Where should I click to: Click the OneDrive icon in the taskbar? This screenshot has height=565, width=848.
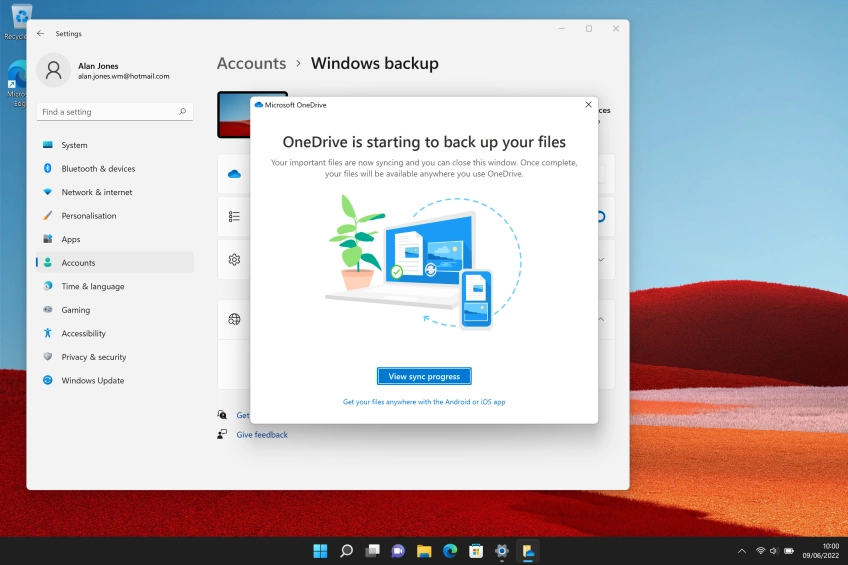[x=528, y=551]
